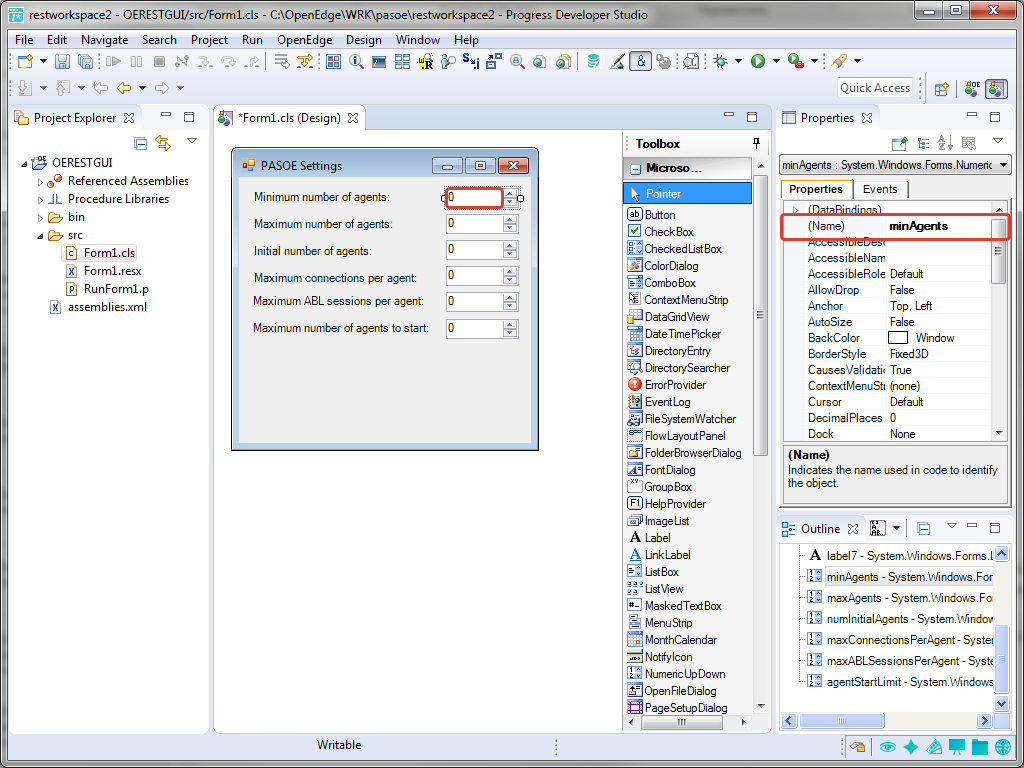Expand the (DataBindings) property
This screenshot has width=1024, height=768.
pos(795,210)
